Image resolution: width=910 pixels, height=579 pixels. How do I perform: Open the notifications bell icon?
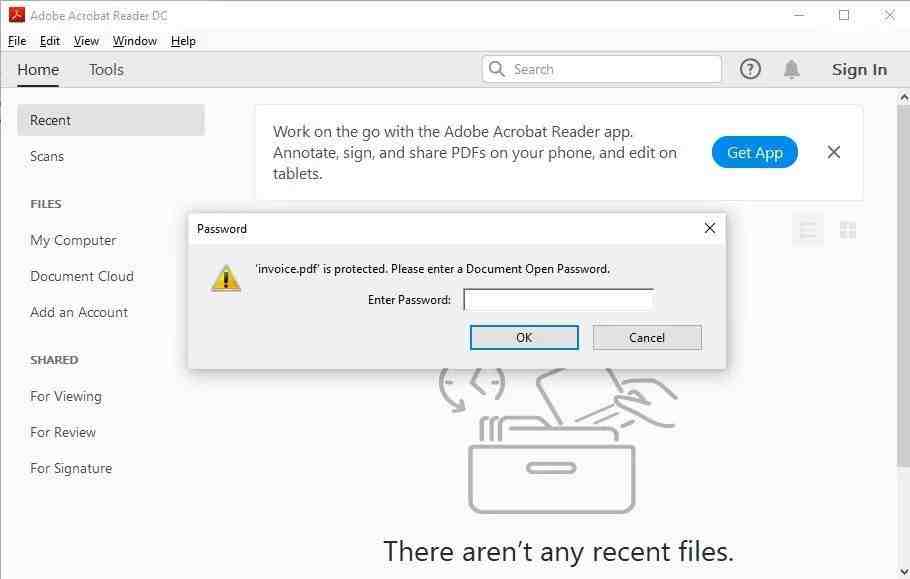coord(791,70)
